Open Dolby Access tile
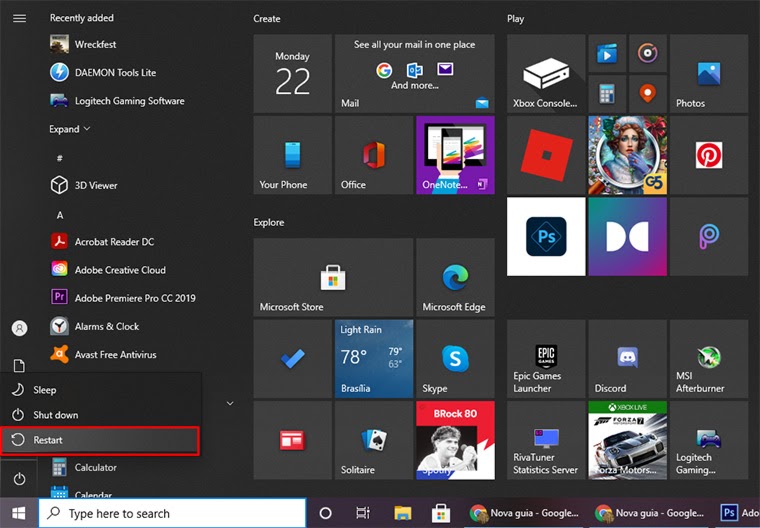This screenshot has height=528, width=760. click(x=628, y=237)
